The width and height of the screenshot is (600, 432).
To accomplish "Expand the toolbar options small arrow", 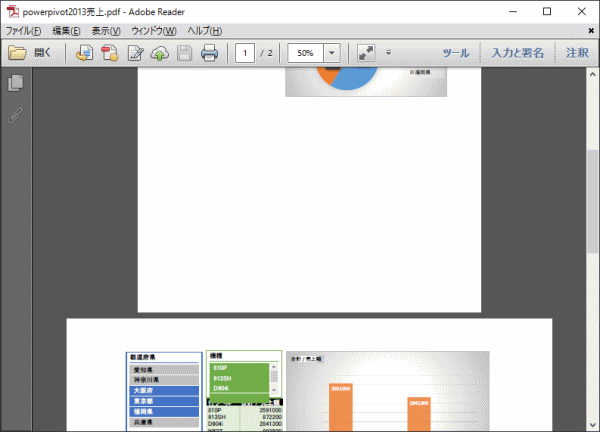I will point(388,52).
